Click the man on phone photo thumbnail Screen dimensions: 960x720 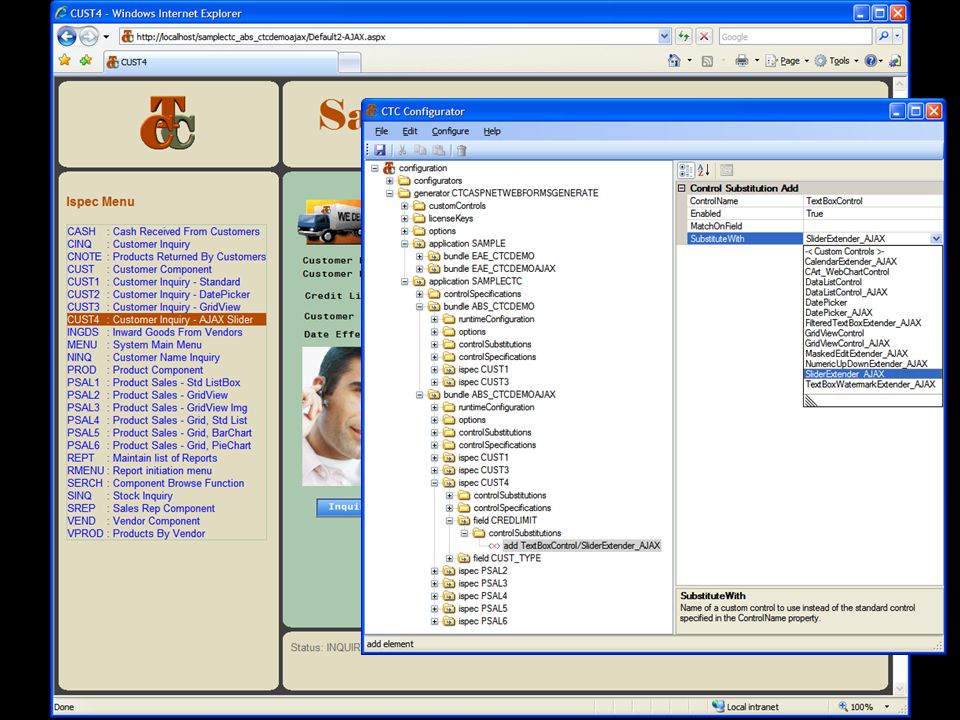(x=331, y=416)
